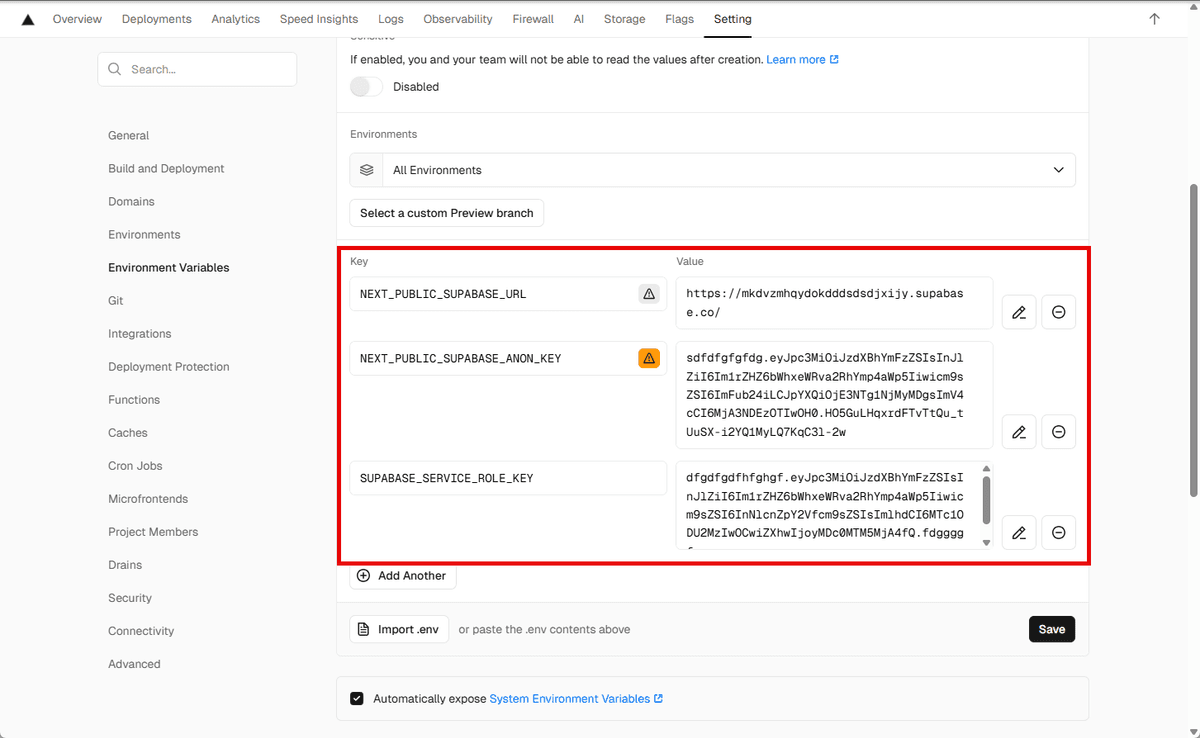Image resolution: width=1200 pixels, height=738 pixels.
Task: Uncheck Automatically expose System Environment Variables
Action: (x=357, y=698)
